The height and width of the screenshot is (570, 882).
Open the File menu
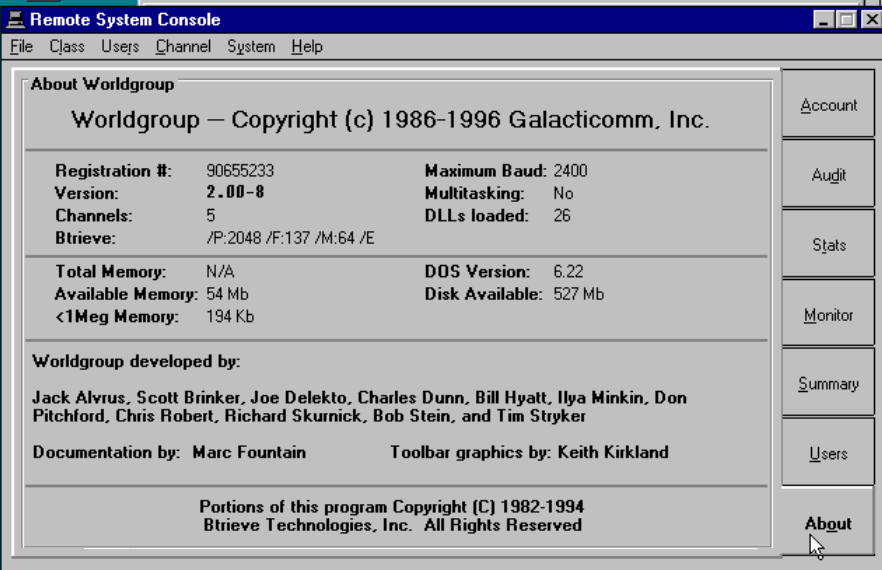[21, 47]
